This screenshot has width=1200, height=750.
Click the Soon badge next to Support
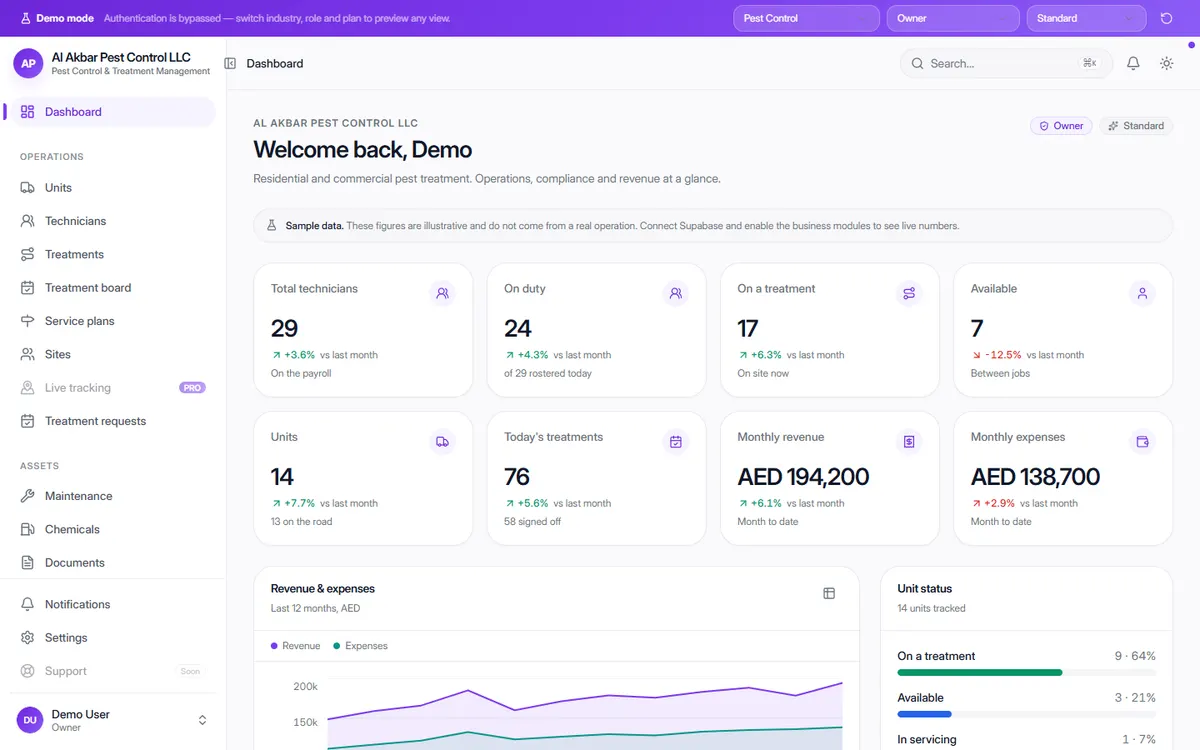coord(190,671)
